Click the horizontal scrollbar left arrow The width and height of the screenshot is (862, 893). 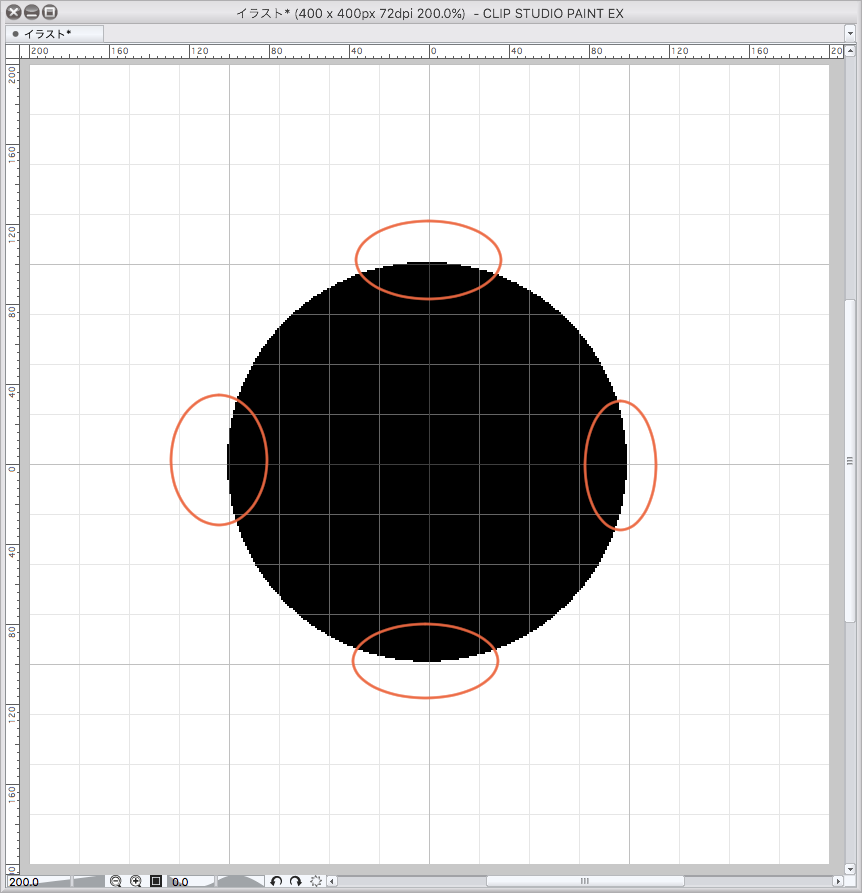point(333,881)
